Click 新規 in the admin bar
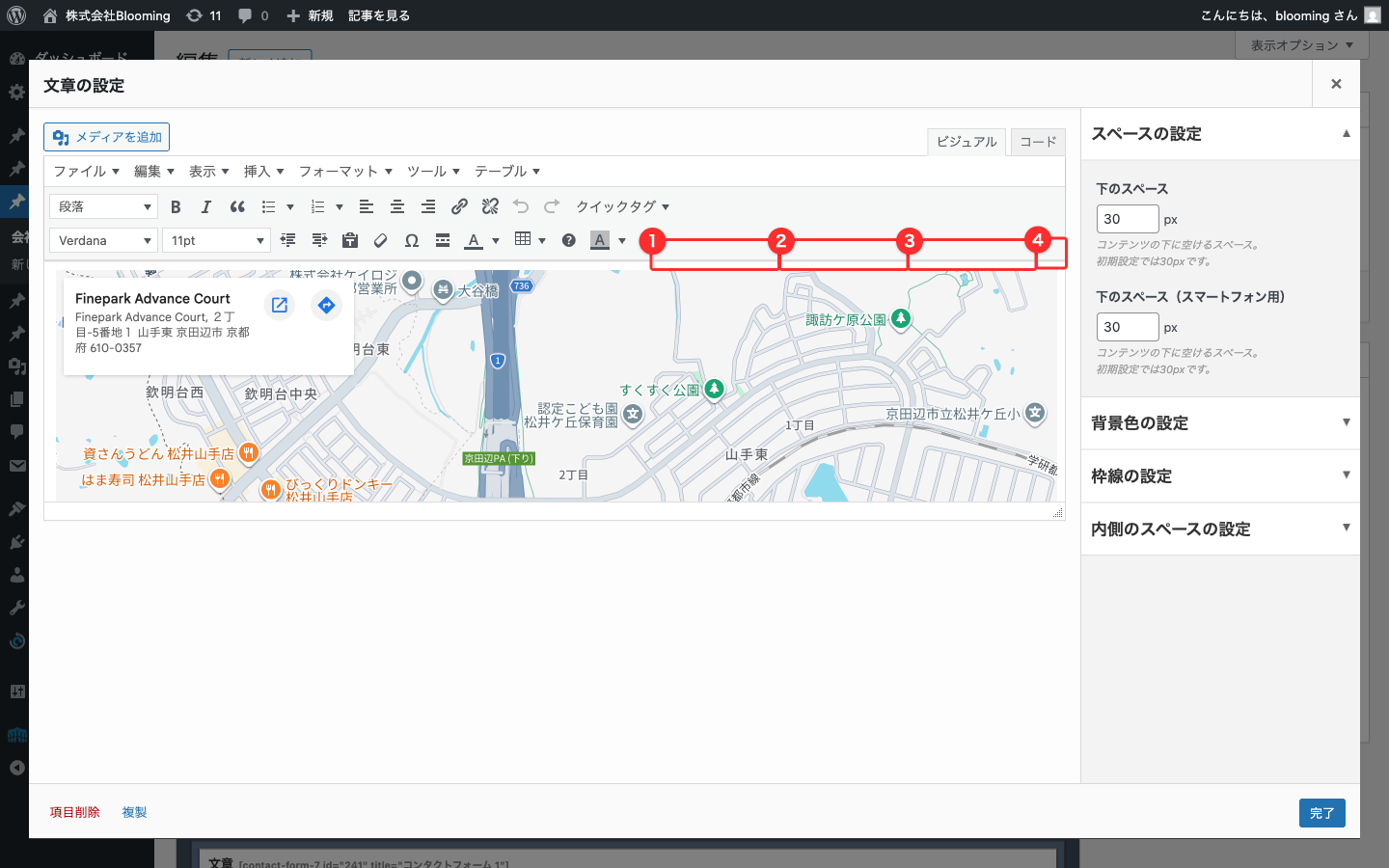The width and height of the screenshot is (1389, 868). [x=310, y=15]
